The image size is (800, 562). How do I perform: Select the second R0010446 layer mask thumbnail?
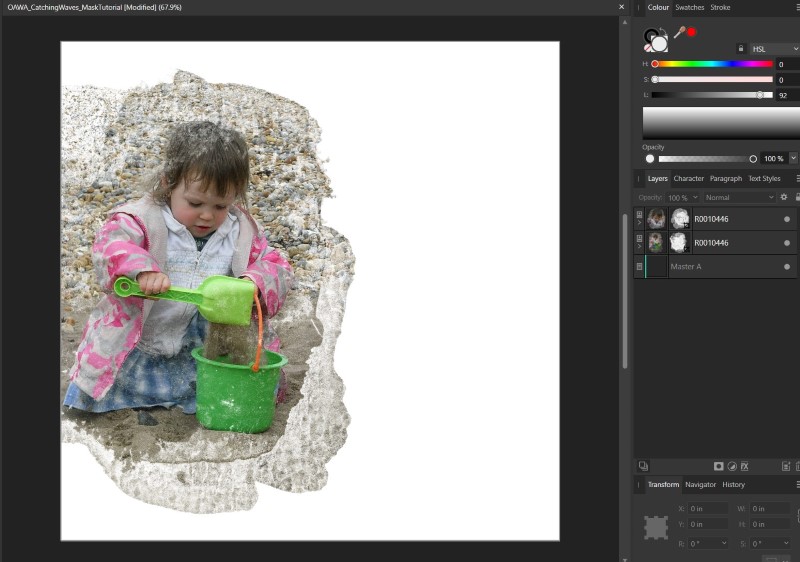point(680,243)
